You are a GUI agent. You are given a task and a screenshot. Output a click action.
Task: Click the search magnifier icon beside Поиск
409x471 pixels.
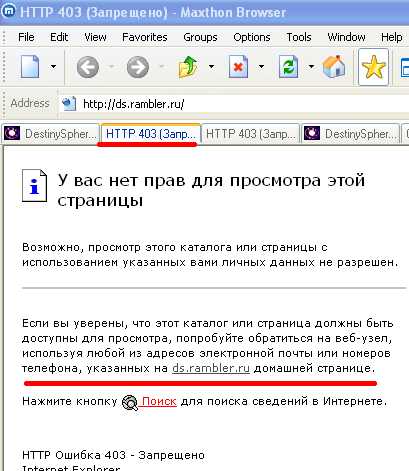[x=130, y=402]
